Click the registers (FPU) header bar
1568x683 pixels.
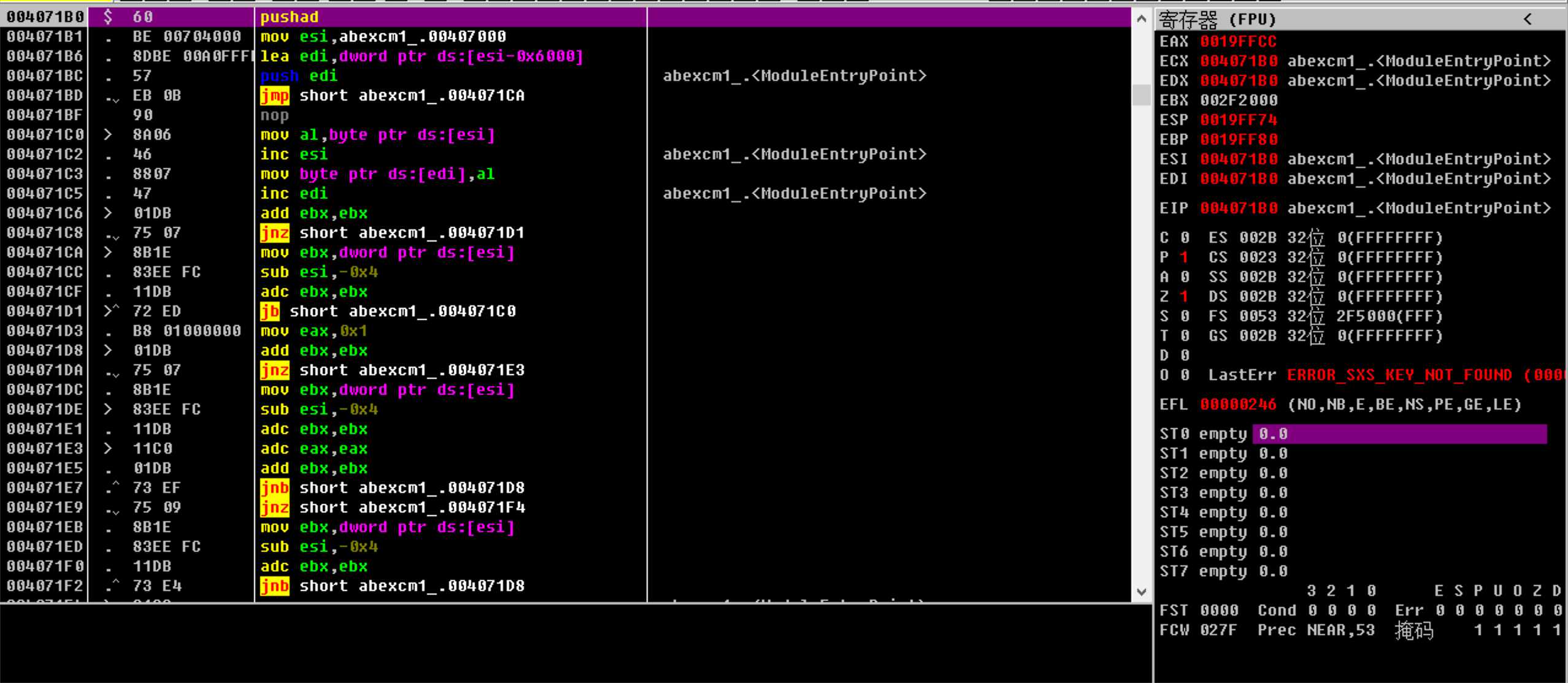(x=1359, y=20)
